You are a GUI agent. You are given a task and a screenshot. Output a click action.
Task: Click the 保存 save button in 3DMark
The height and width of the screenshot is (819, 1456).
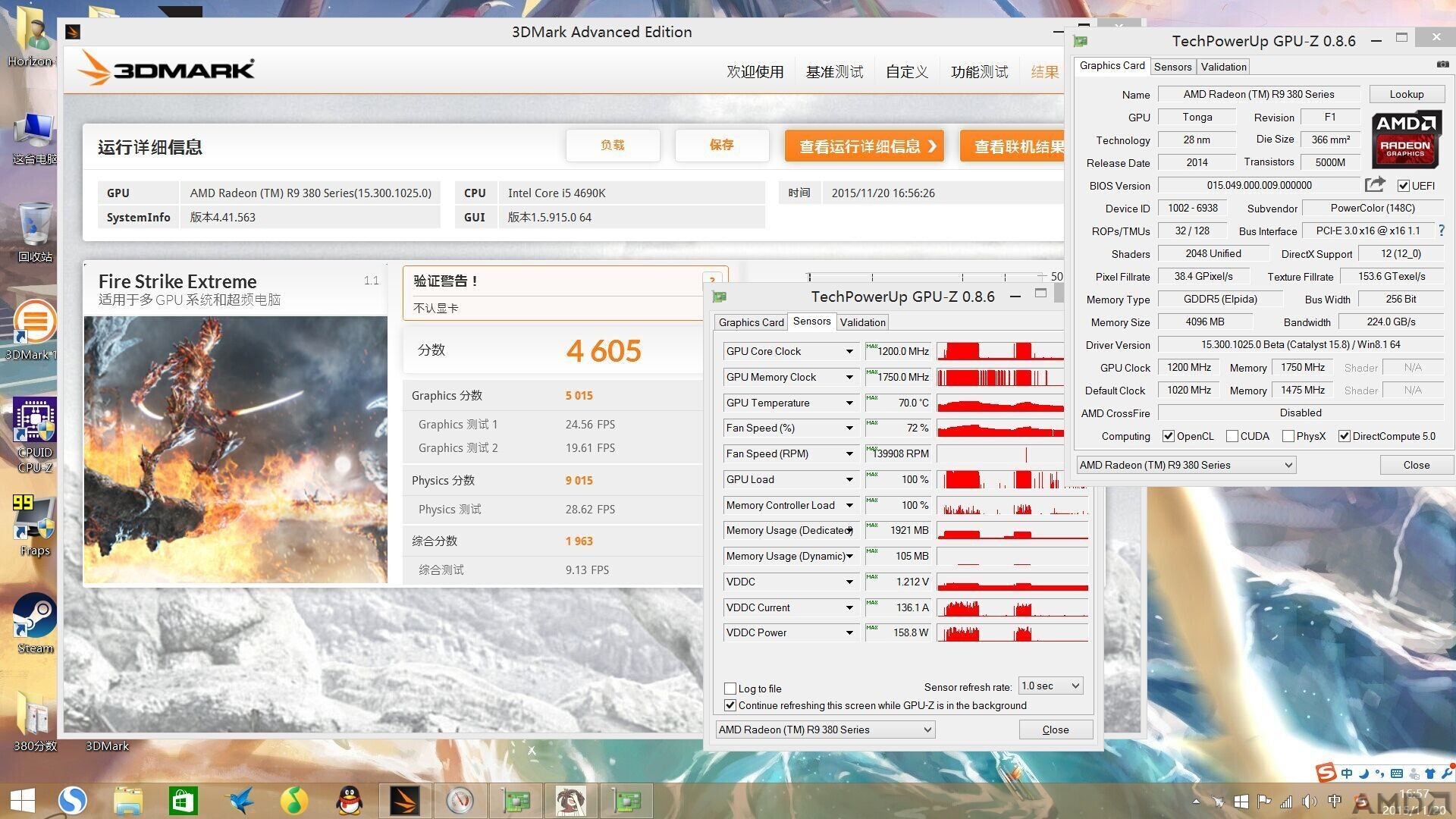pyautogui.click(x=722, y=145)
